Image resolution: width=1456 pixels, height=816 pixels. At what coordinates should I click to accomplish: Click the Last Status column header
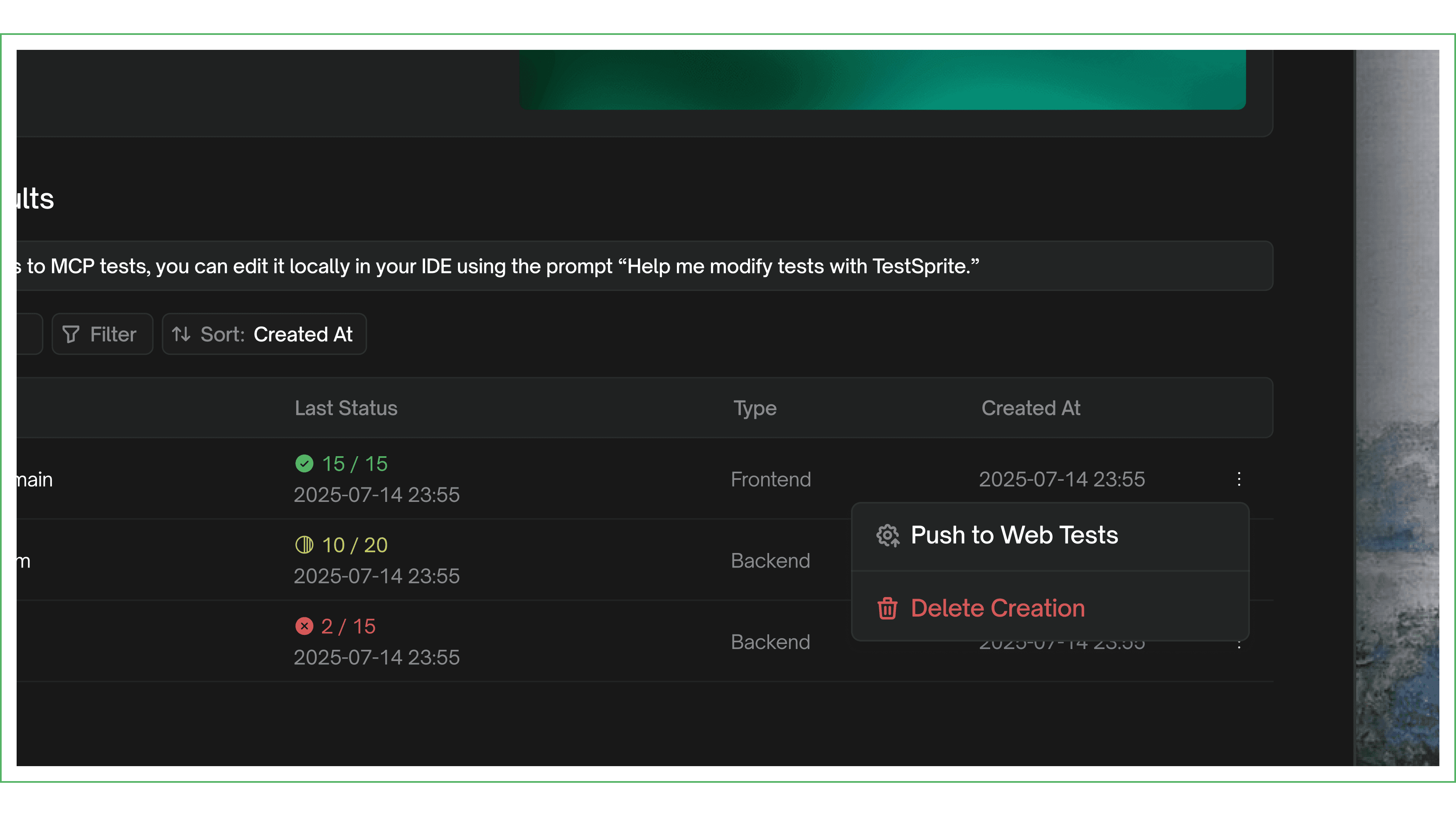pos(346,408)
